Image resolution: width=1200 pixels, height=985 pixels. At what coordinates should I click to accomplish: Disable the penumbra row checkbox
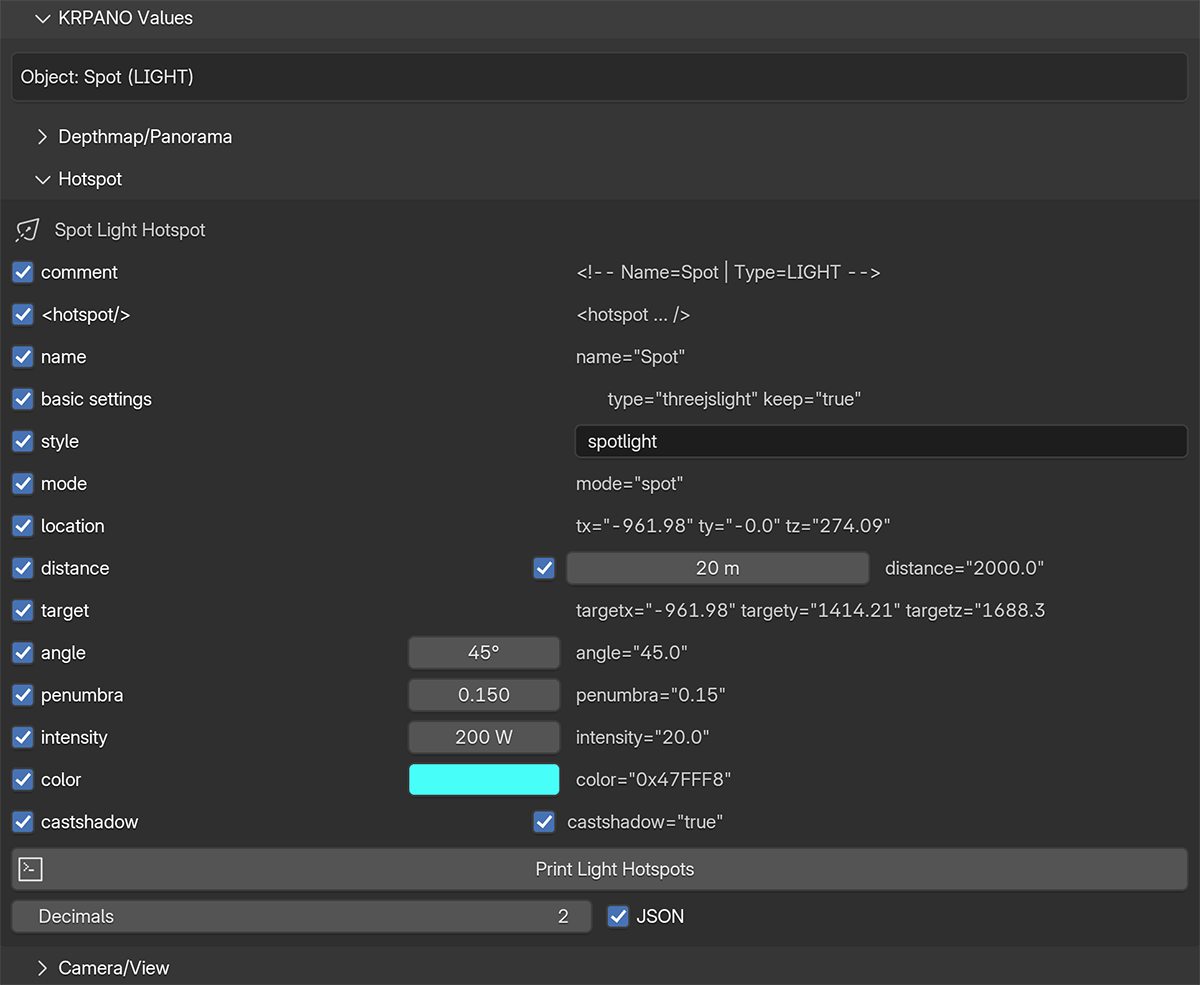click(23, 695)
